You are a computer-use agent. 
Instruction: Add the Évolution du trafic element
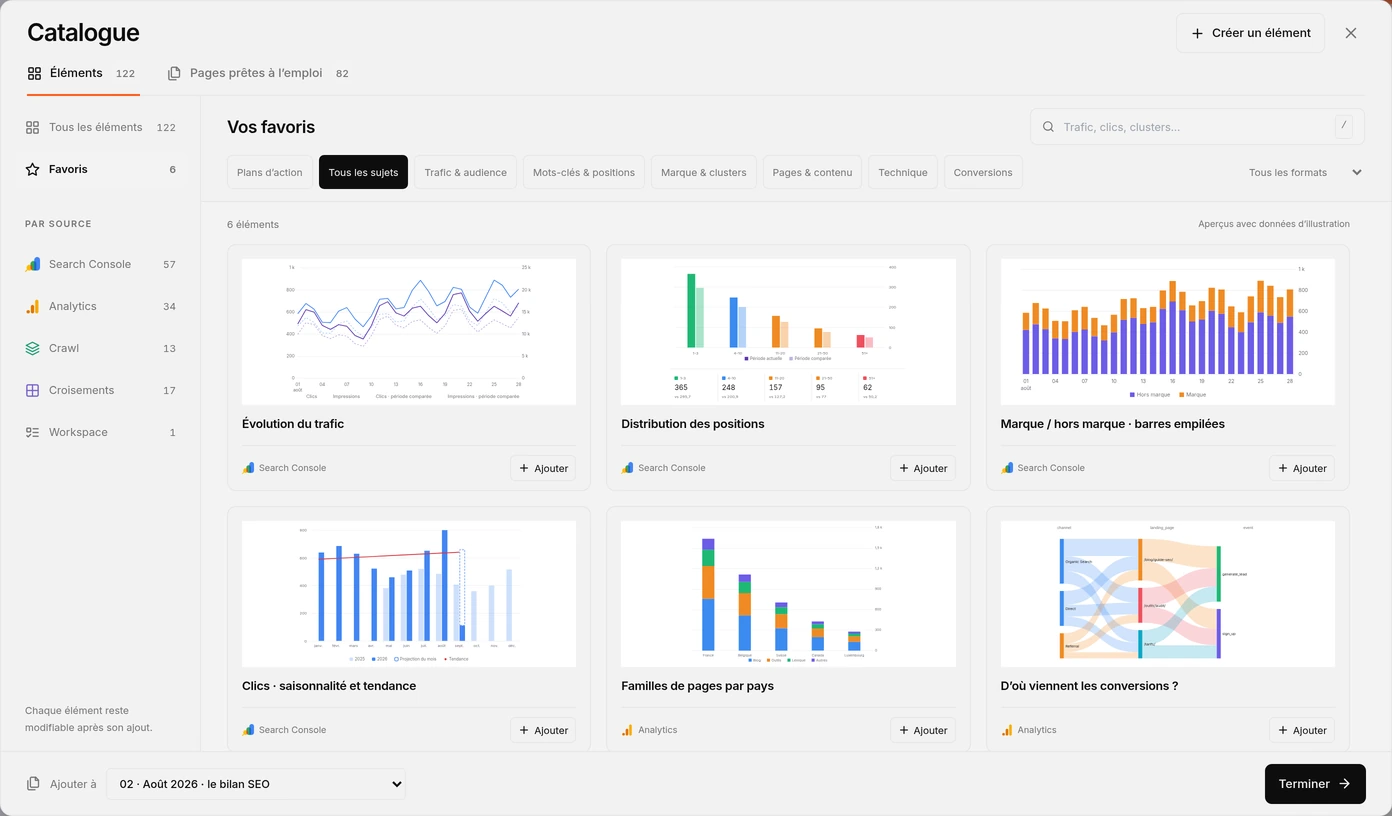pyautogui.click(x=543, y=468)
